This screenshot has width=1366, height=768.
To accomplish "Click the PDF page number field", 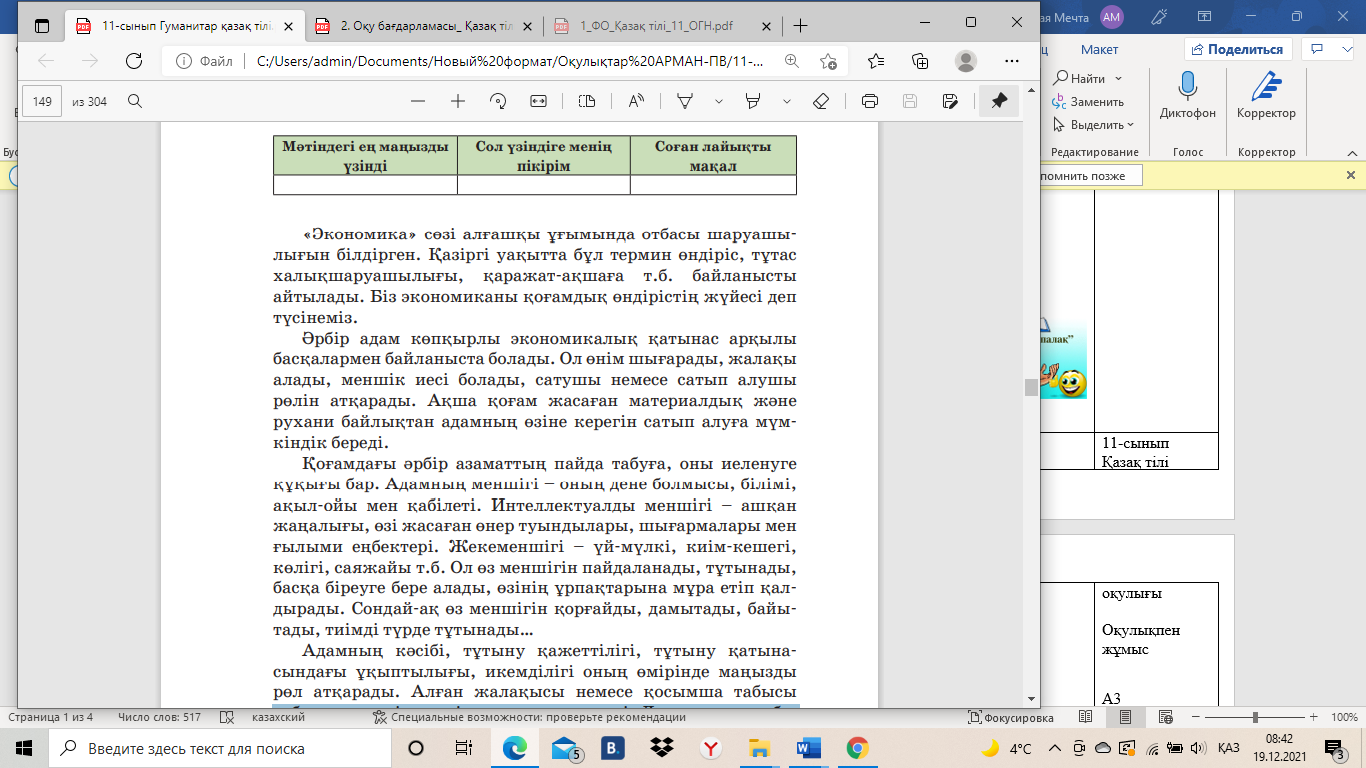I will tap(42, 101).
